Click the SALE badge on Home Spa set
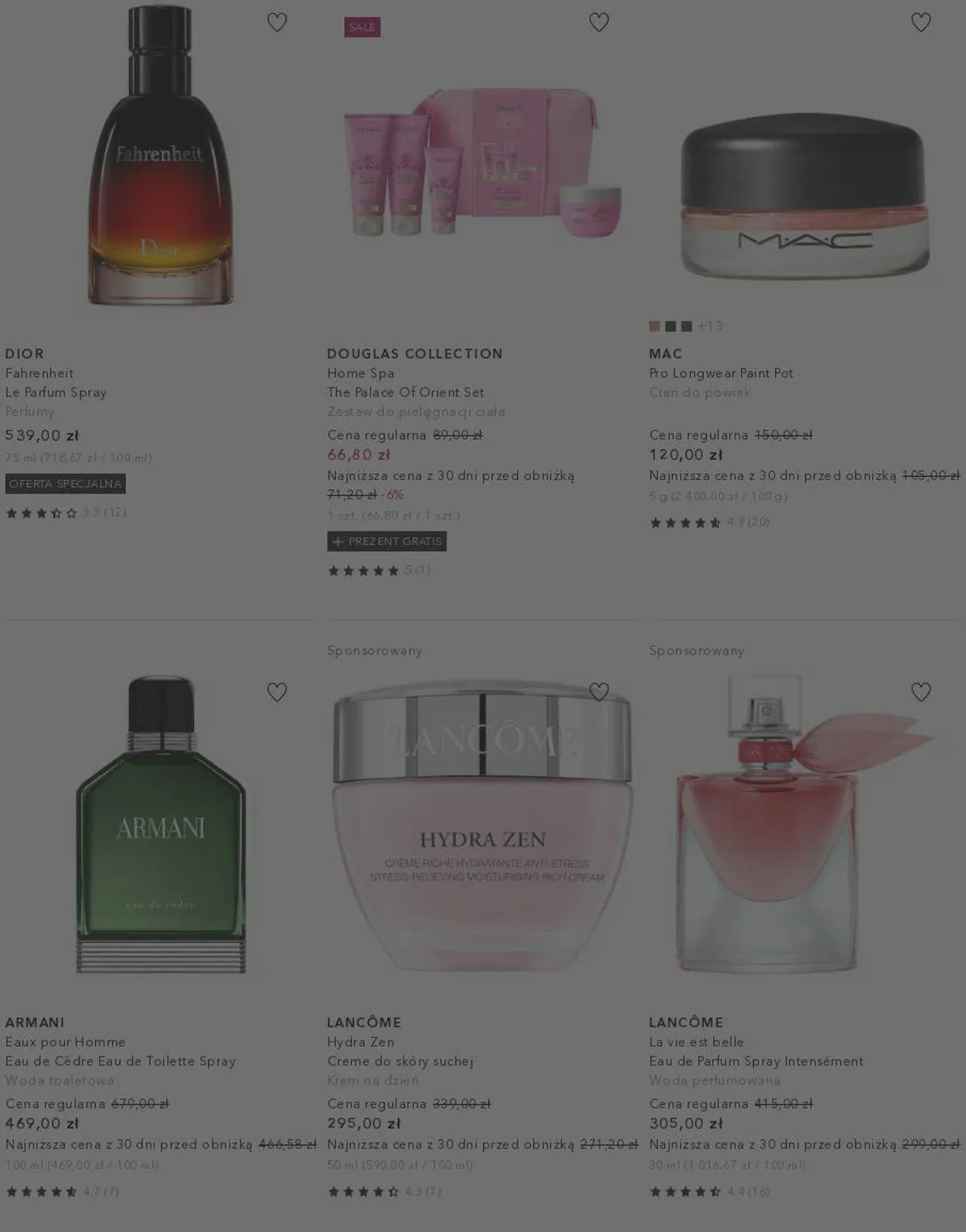The height and width of the screenshot is (1232, 966). 362,27
